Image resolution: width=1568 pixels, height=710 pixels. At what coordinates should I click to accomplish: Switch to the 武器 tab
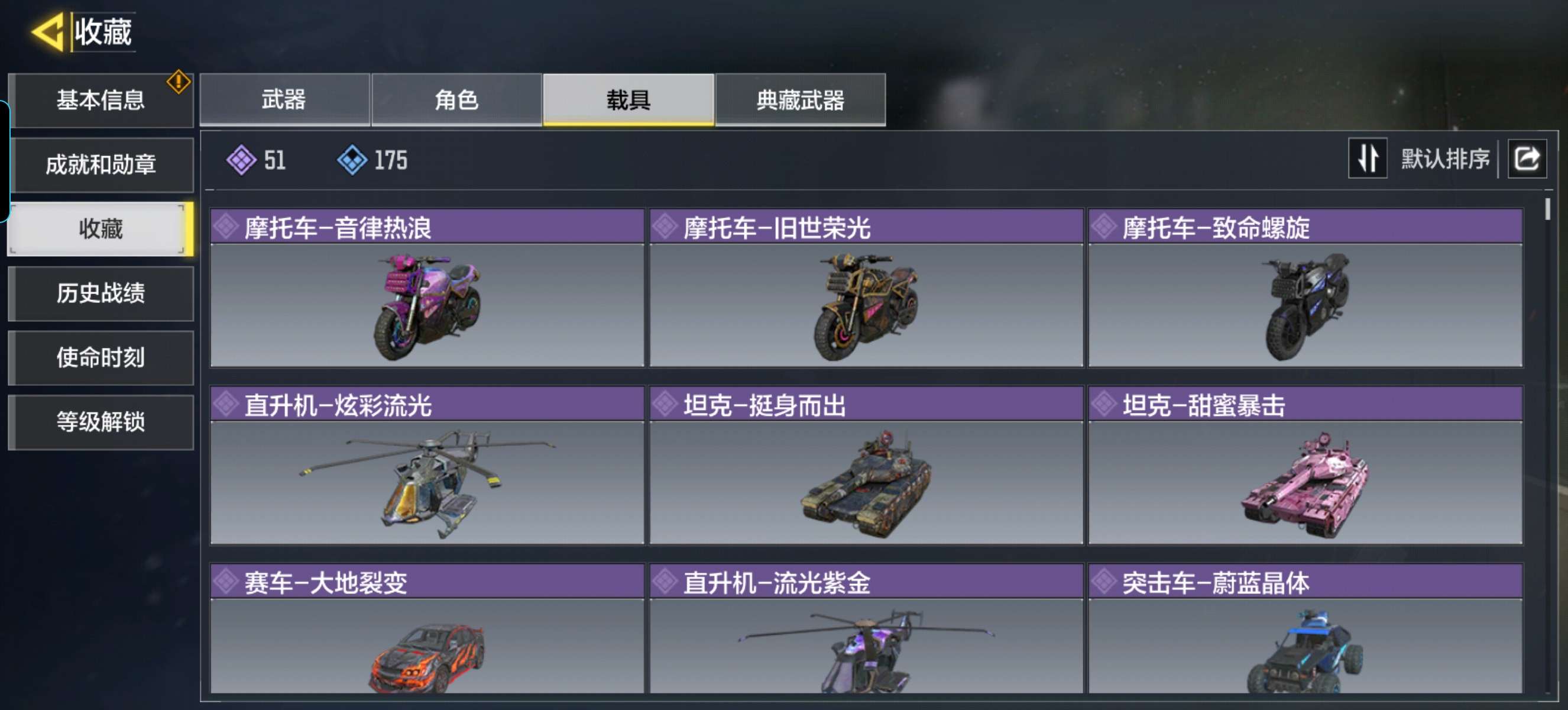click(x=284, y=99)
